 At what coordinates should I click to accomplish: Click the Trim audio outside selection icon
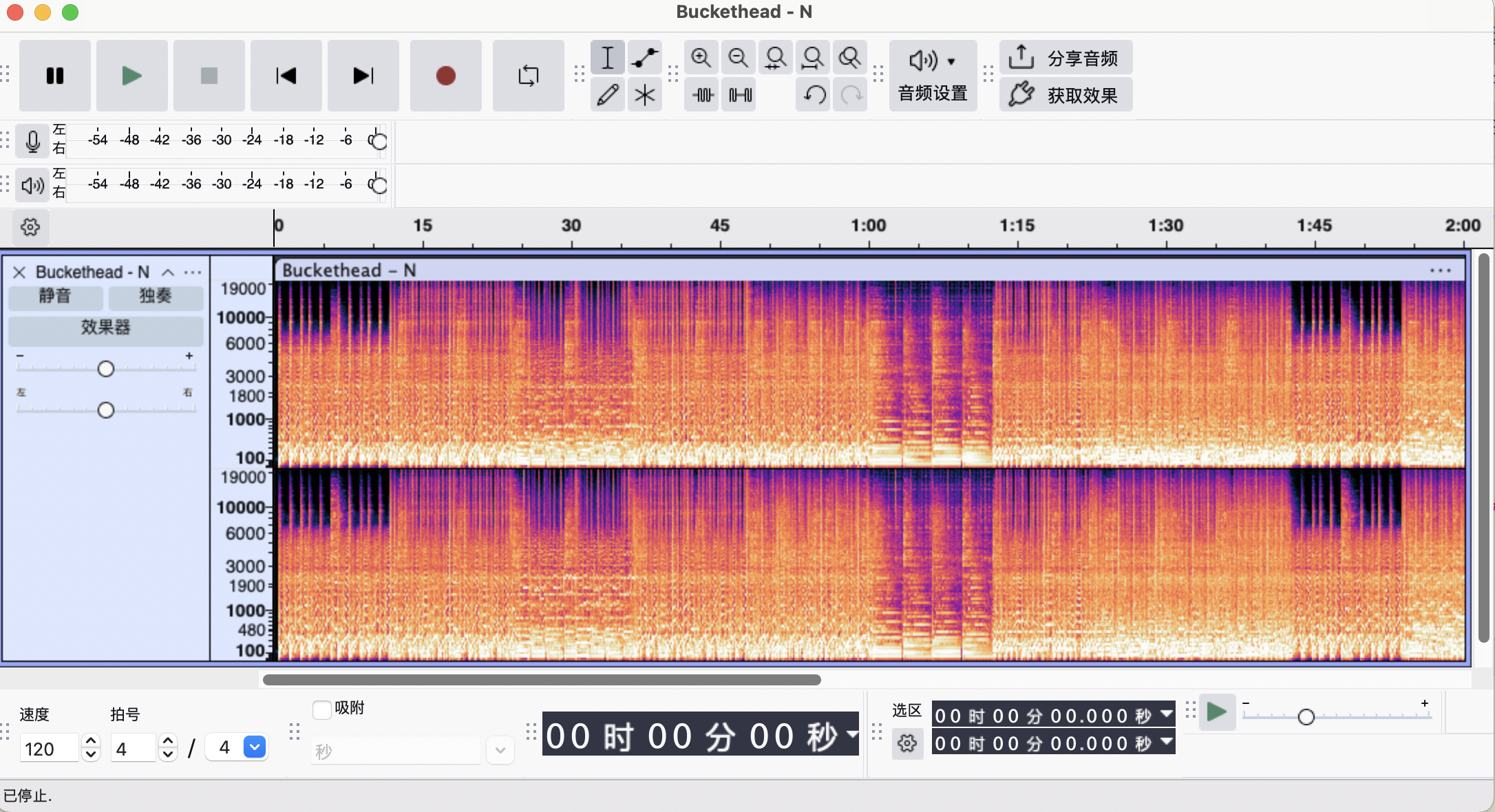point(703,95)
